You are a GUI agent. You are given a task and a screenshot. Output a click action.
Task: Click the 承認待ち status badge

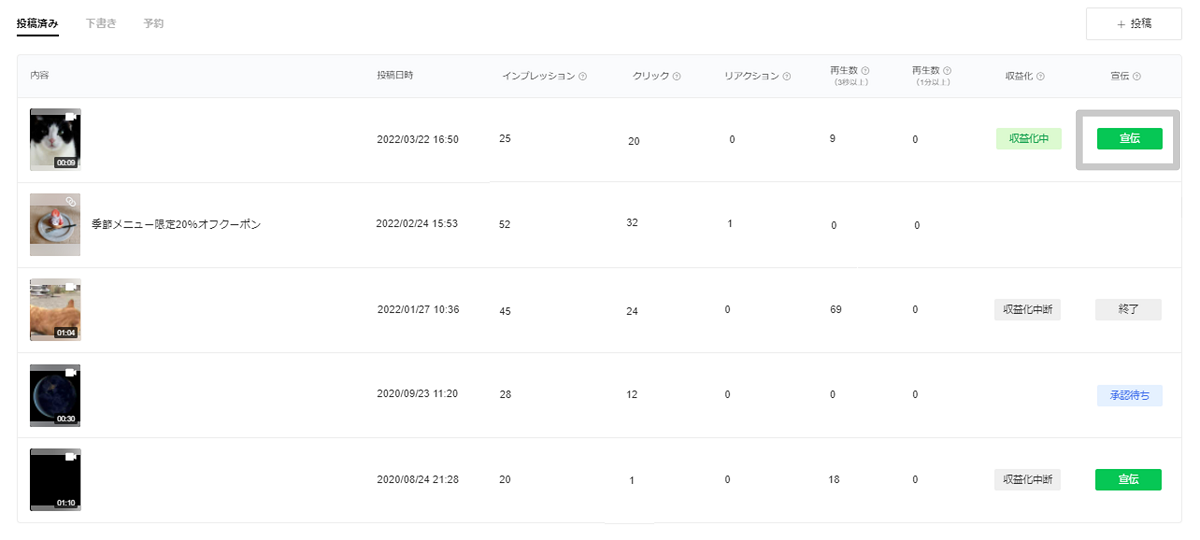(x=1129, y=395)
